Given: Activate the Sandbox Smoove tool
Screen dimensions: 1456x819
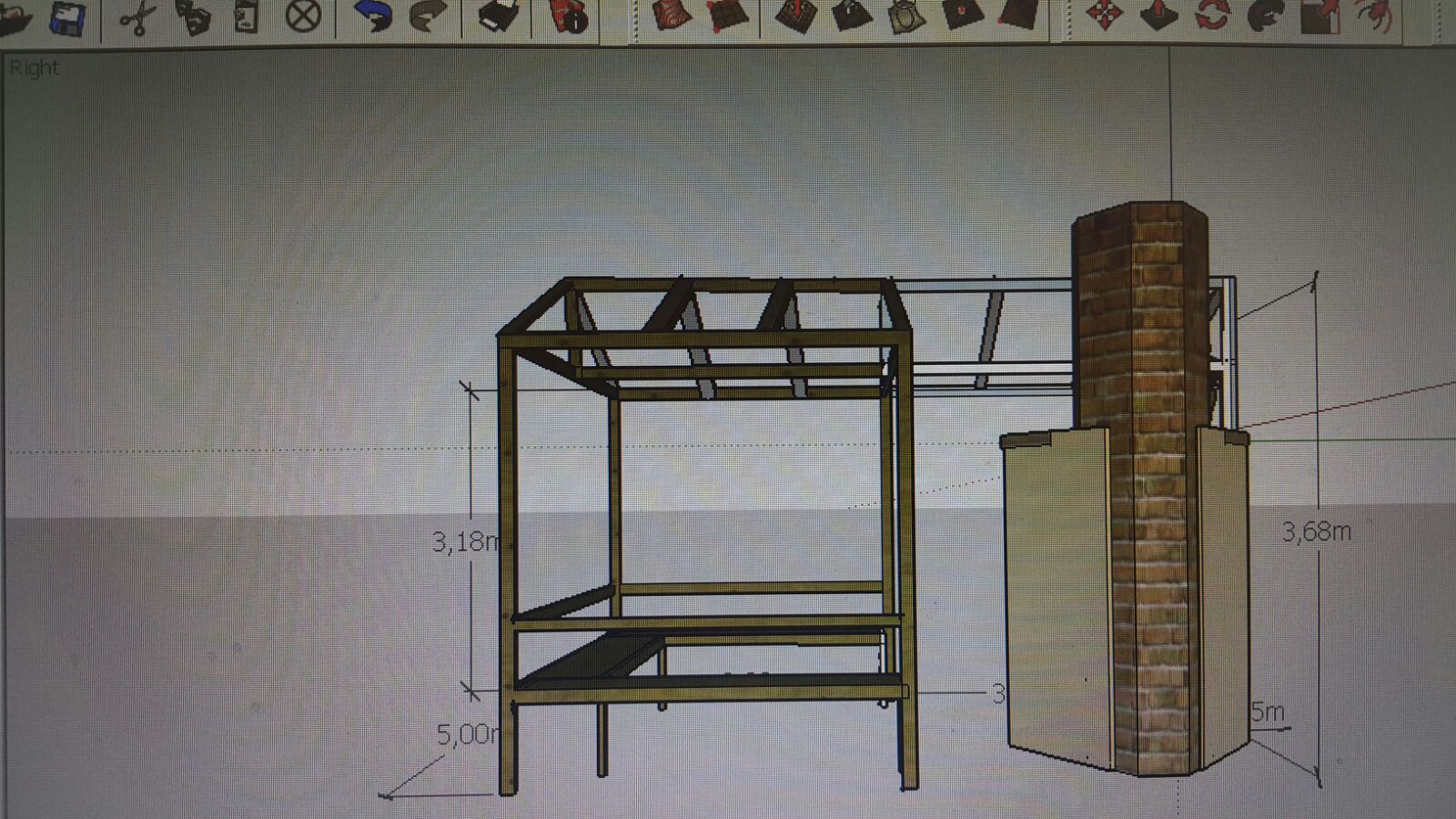Looking at the screenshot, I should (x=796, y=15).
